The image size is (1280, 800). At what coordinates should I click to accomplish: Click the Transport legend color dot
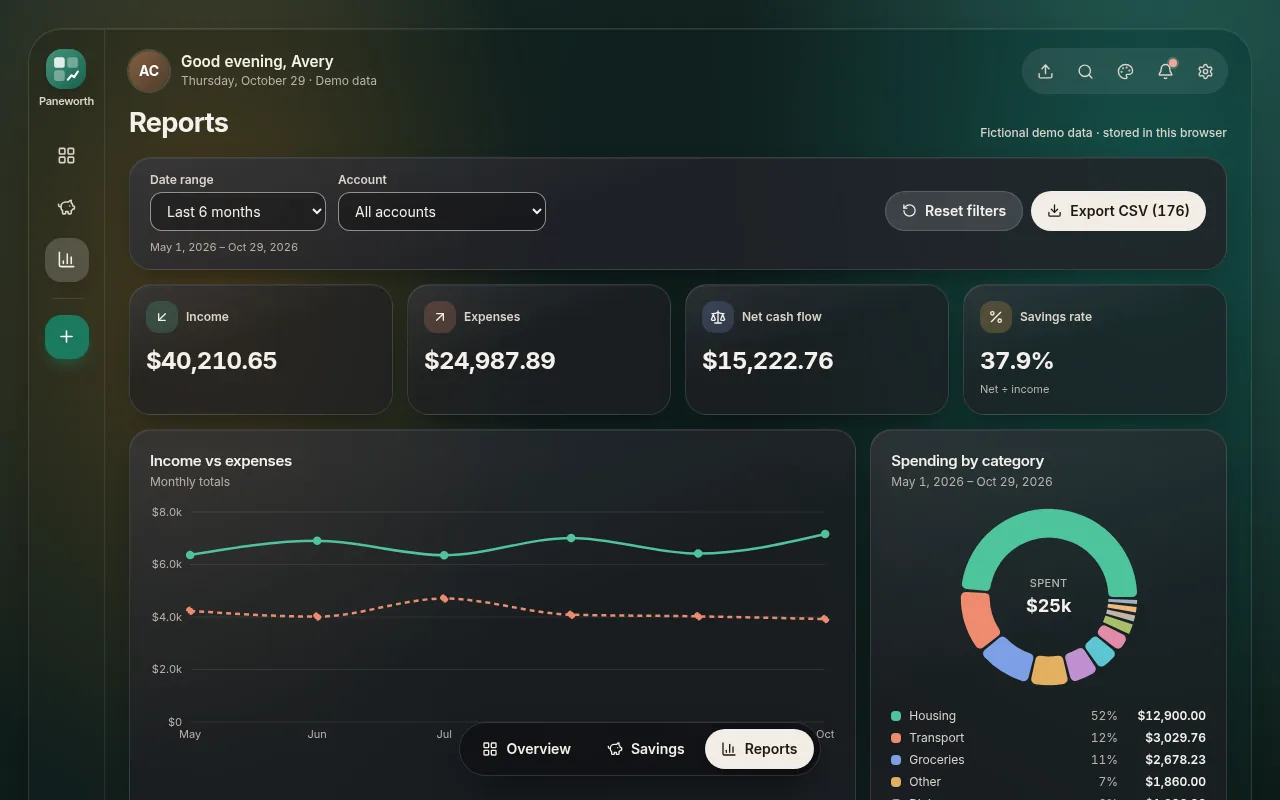[896, 738]
